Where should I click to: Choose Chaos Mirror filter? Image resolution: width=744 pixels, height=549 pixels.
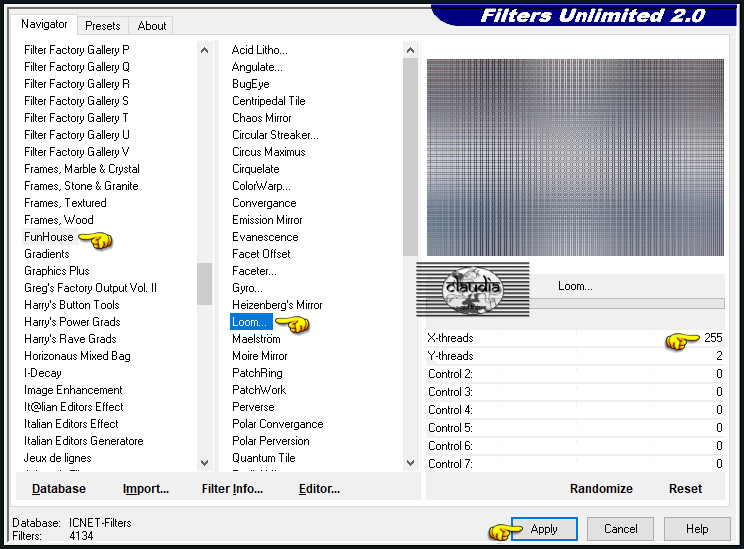[x=261, y=118]
